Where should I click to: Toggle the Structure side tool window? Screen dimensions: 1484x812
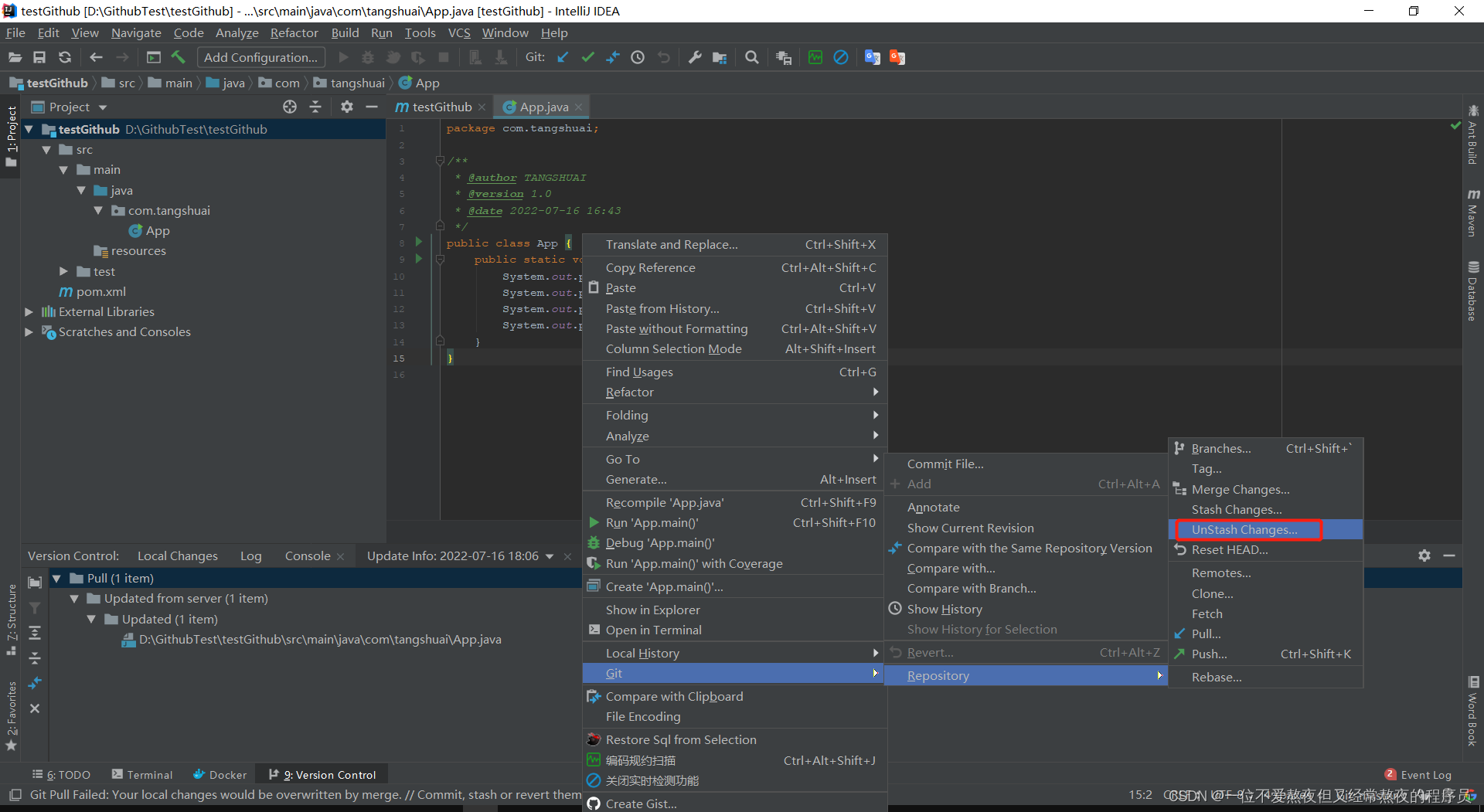(11, 620)
